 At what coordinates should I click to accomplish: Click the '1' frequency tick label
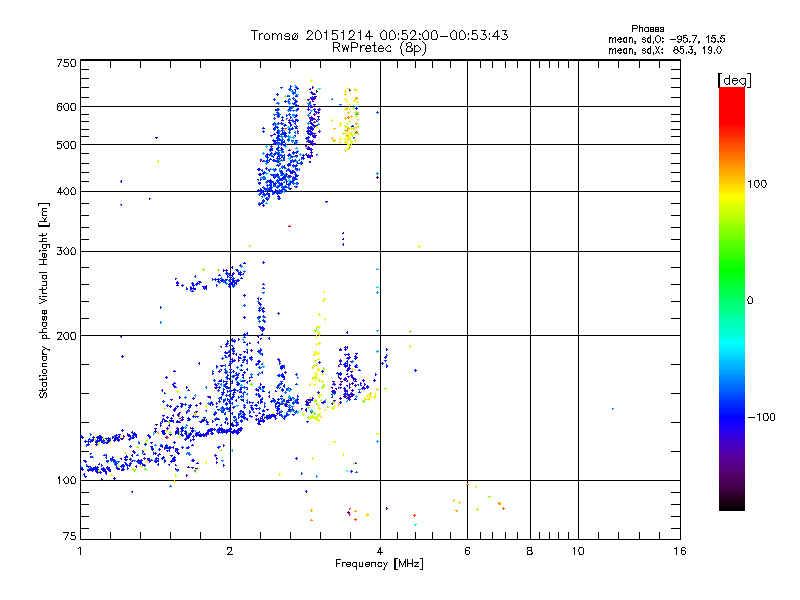[80, 551]
